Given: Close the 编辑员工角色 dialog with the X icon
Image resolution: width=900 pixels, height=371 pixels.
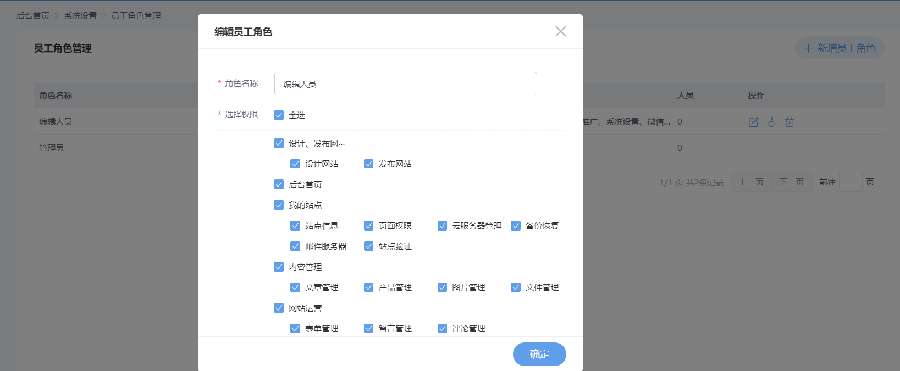Looking at the screenshot, I should click(561, 32).
